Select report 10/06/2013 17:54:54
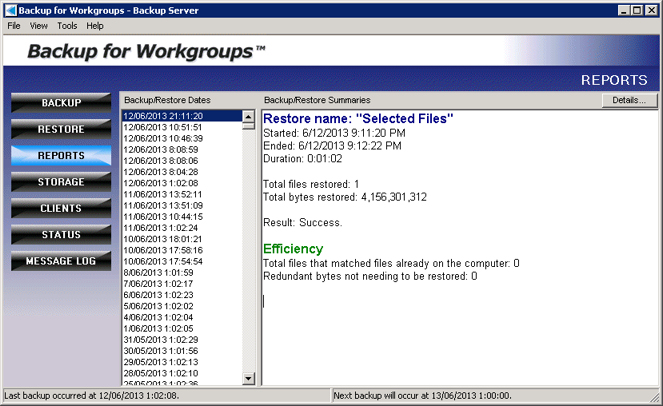Viewport: 663px width, 406px height. coord(182,261)
